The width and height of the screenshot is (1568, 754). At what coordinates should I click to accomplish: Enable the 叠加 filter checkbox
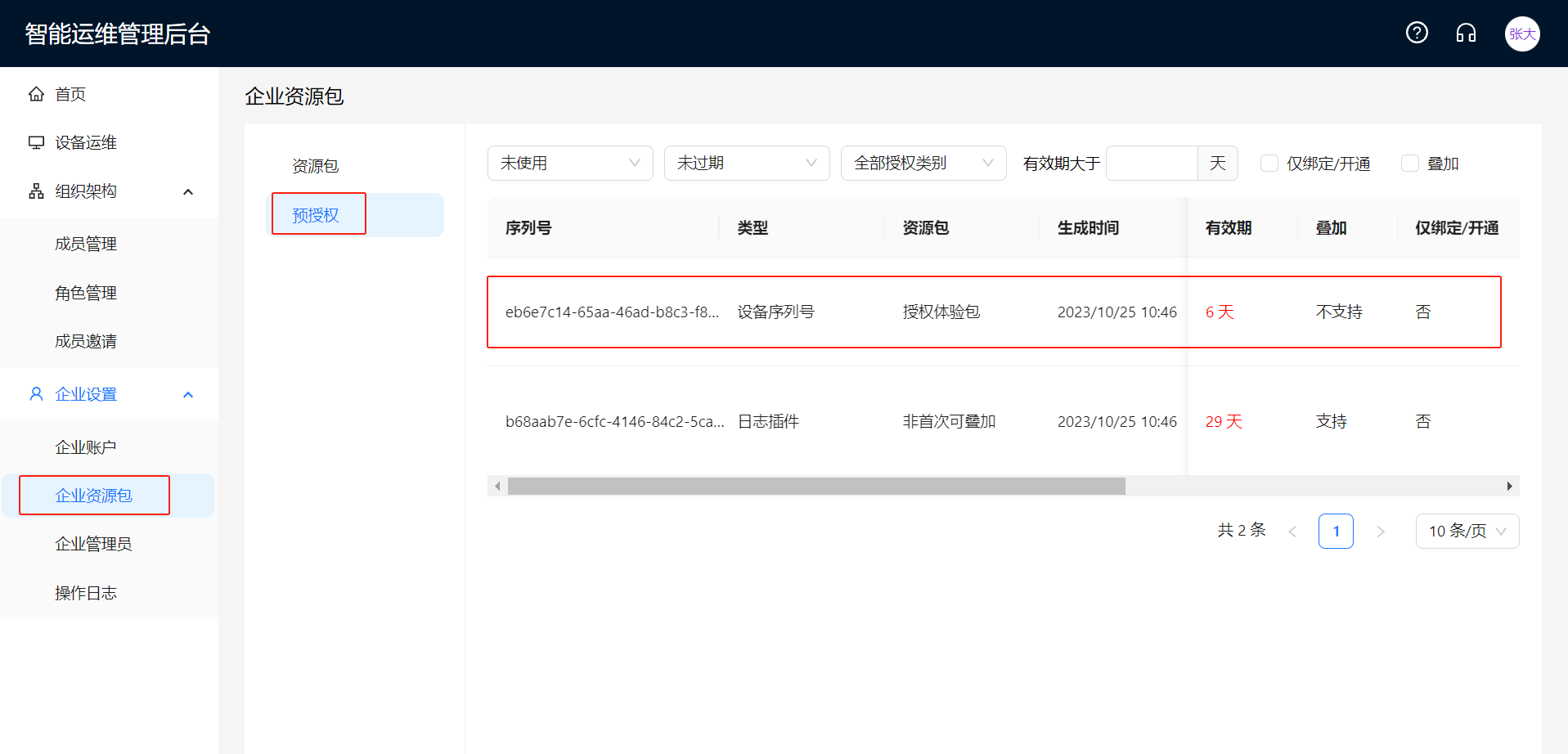click(x=1410, y=164)
